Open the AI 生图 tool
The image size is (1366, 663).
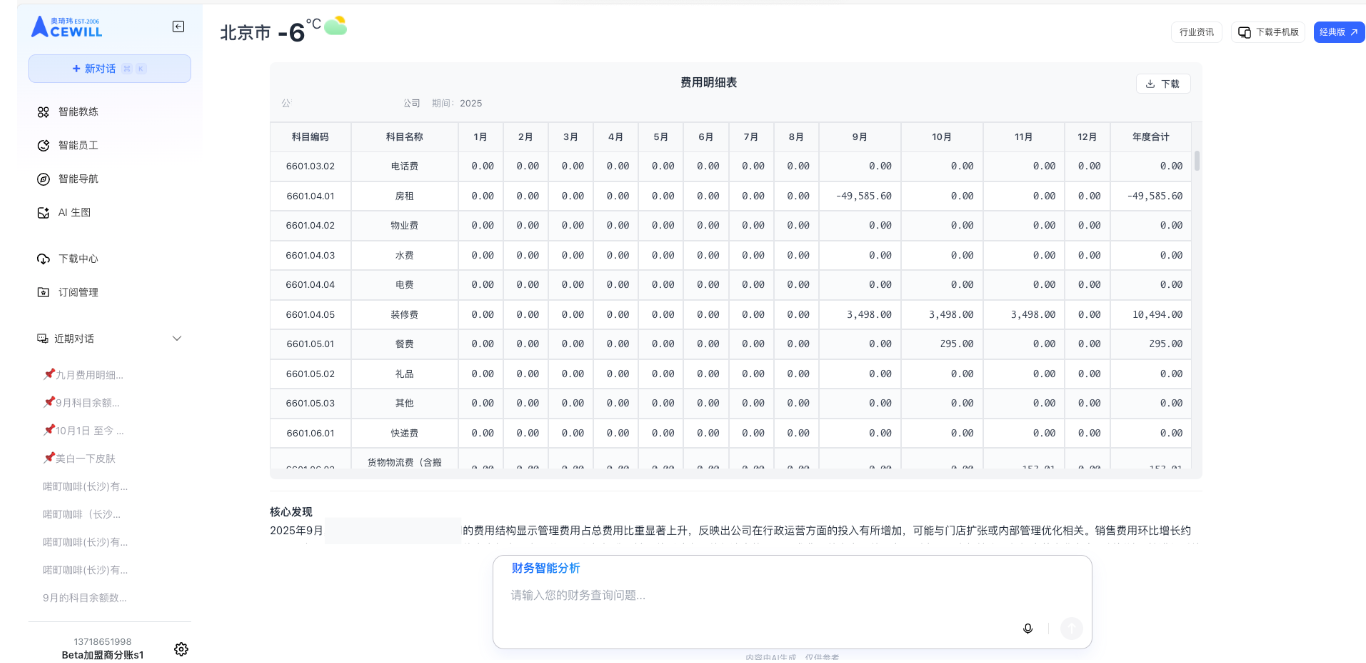[74, 213]
